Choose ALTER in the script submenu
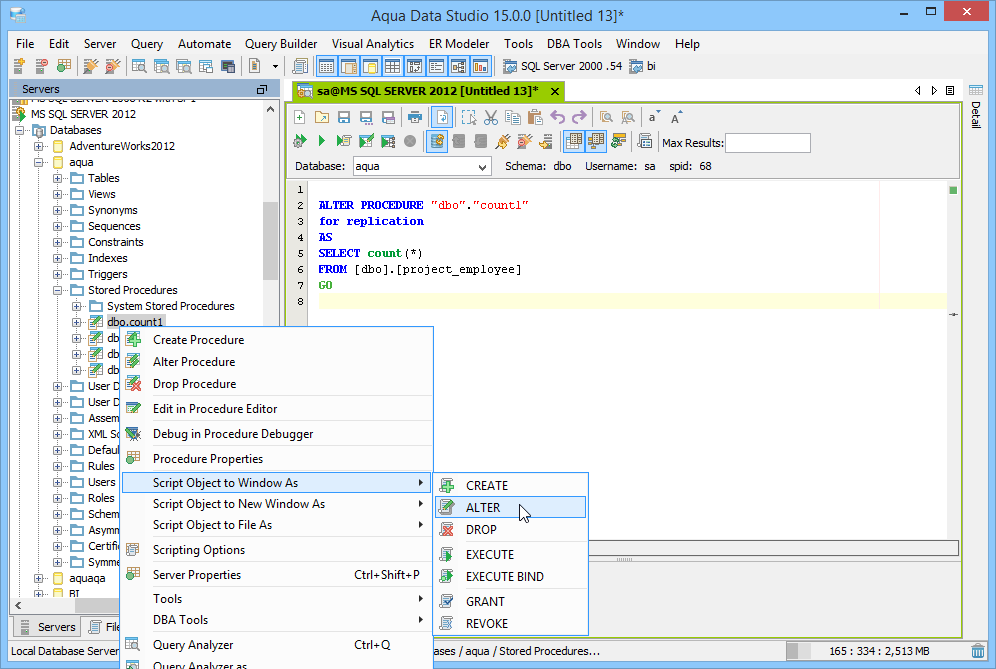Image resolution: width=996 pixels, height=669 pixels. [x=511, y=508]
